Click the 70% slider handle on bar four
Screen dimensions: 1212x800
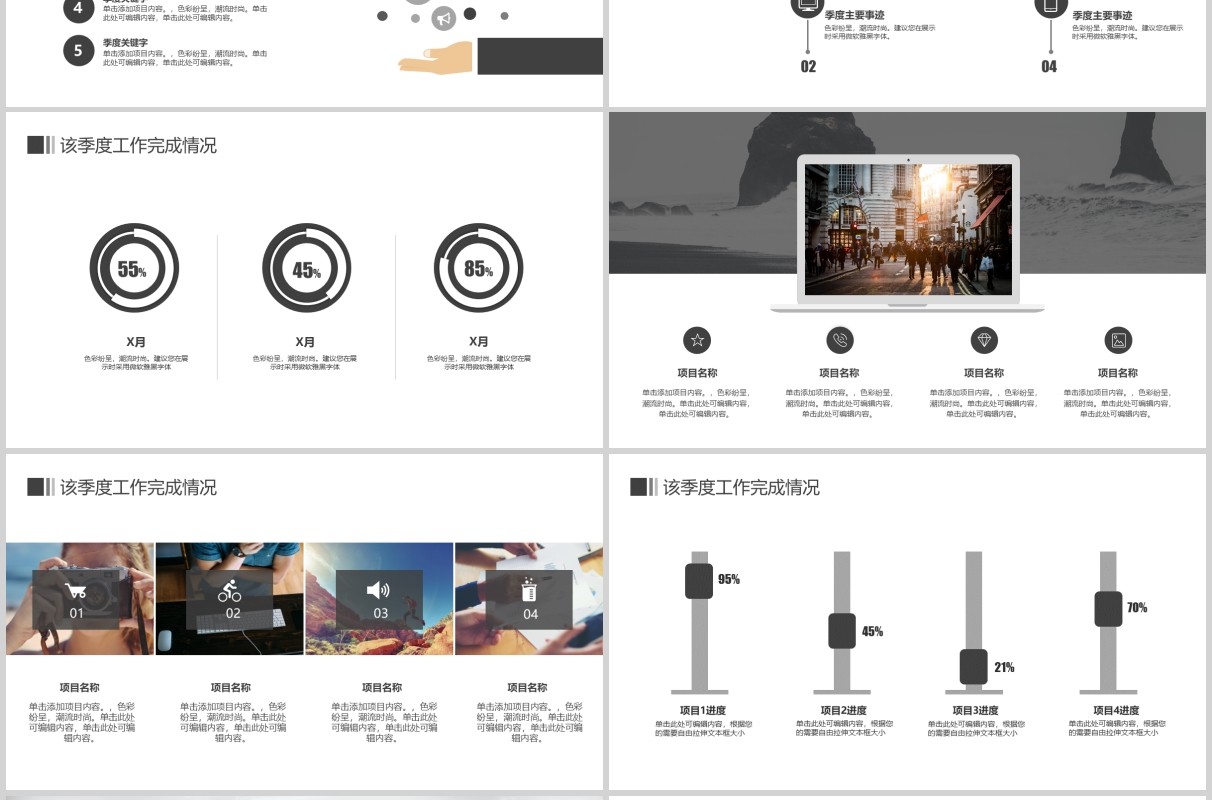[1108, 609]
